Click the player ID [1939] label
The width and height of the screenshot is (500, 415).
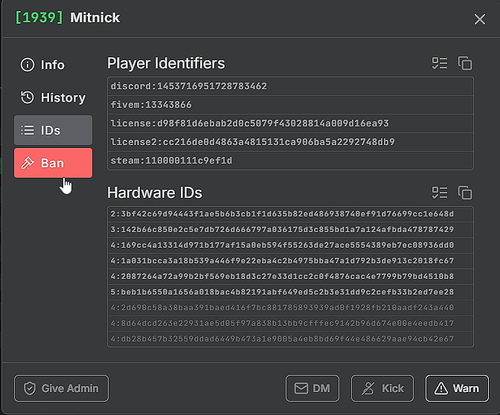pyautogui.click(x=39, y=17)
